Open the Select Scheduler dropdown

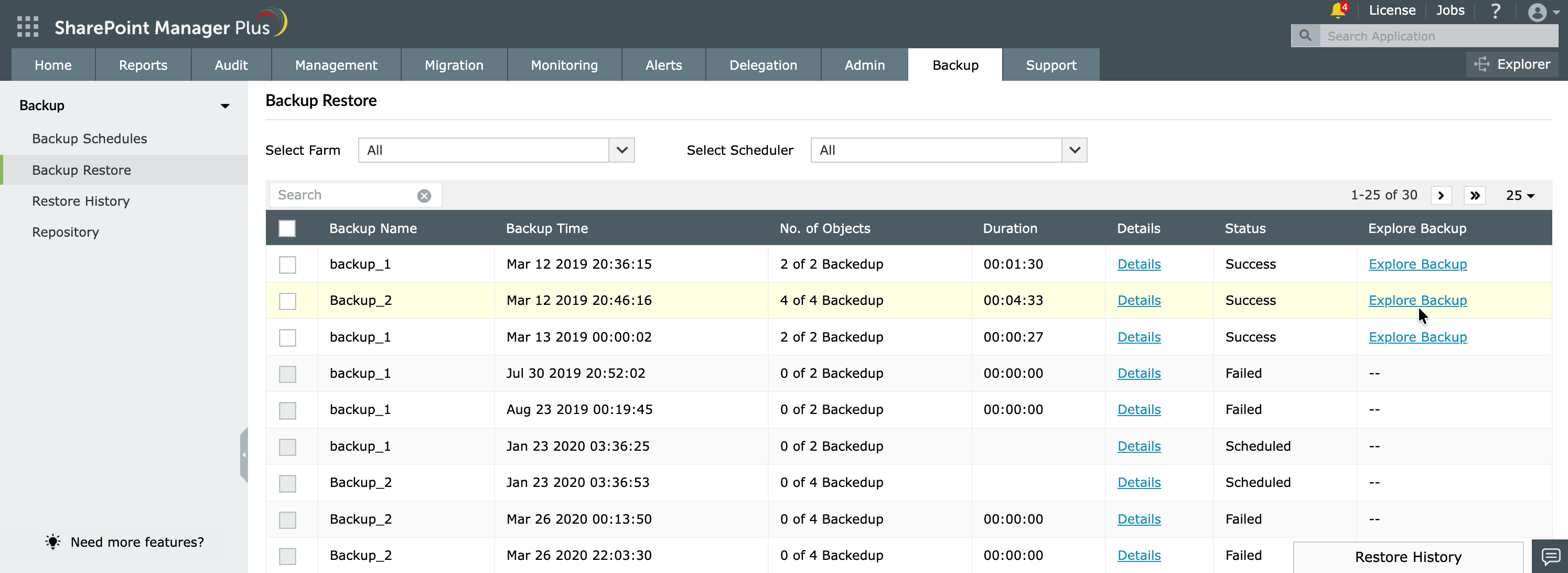click(x=1073, y=150)
